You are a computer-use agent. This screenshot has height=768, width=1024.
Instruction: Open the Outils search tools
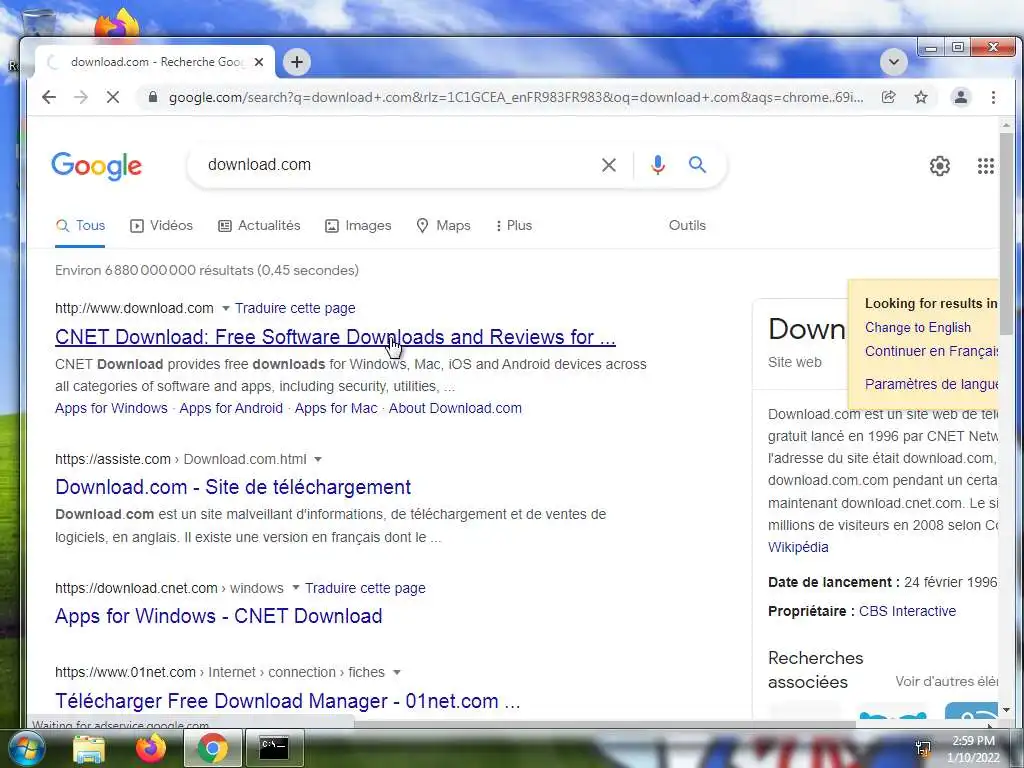pyautogui.click(x=687, y=225)
